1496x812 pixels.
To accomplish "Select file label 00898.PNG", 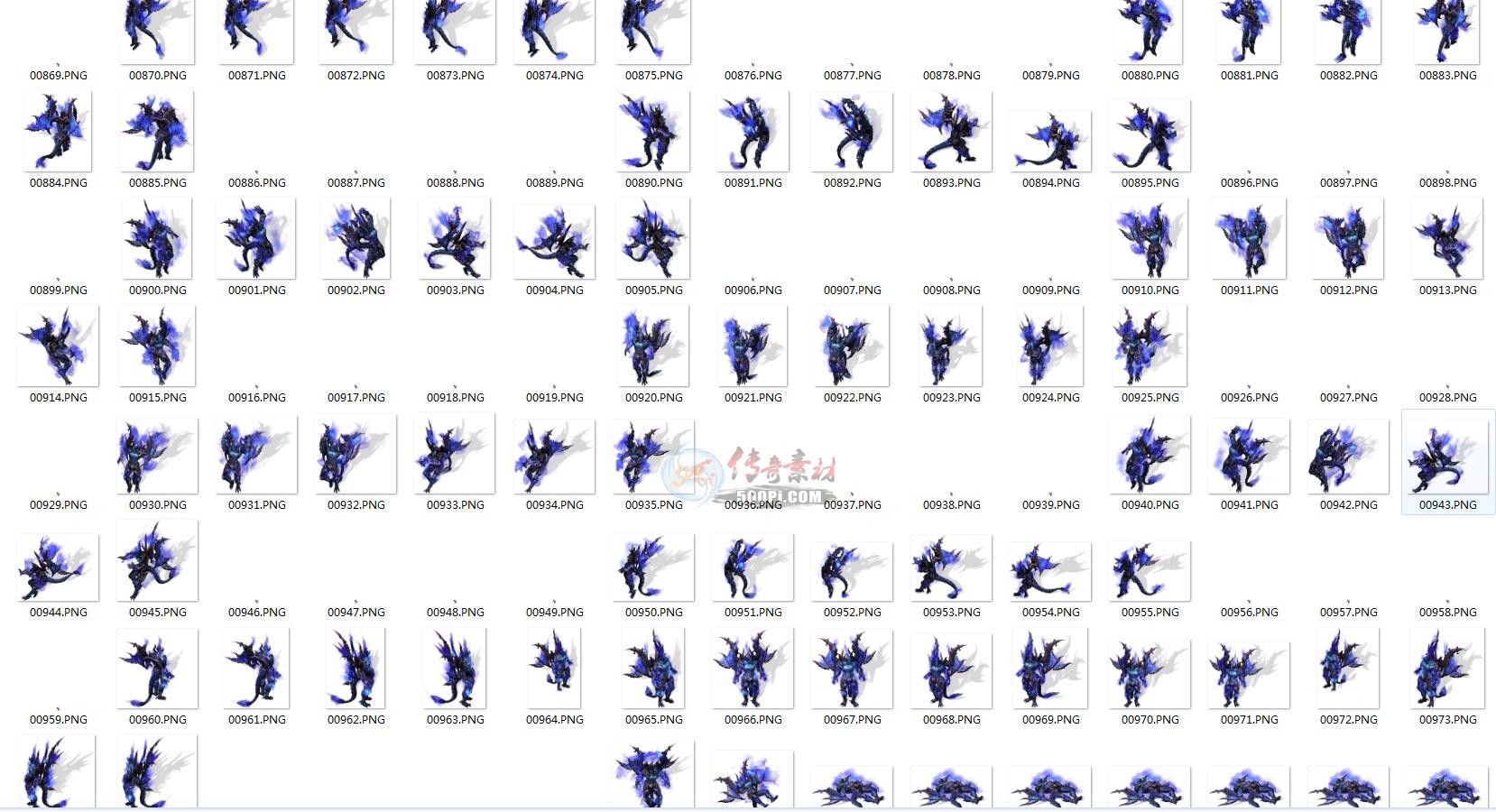I will 1448,183.
